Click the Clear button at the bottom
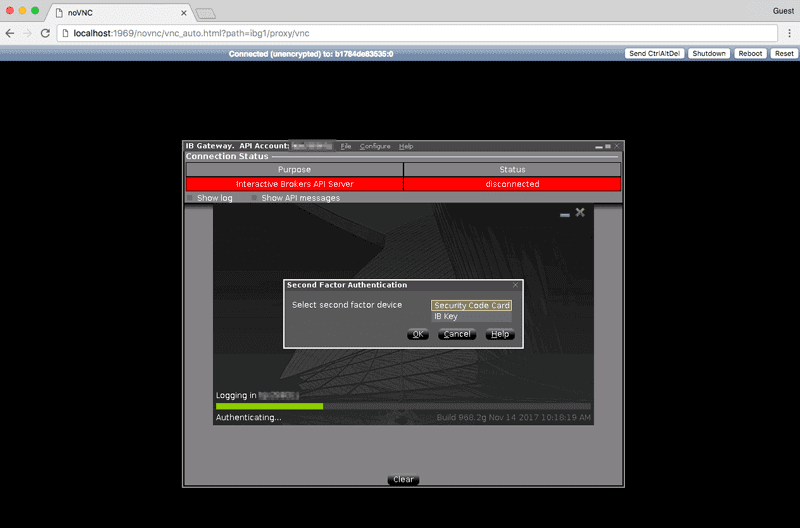Screen dimensions: 800x528 (403, 480)
